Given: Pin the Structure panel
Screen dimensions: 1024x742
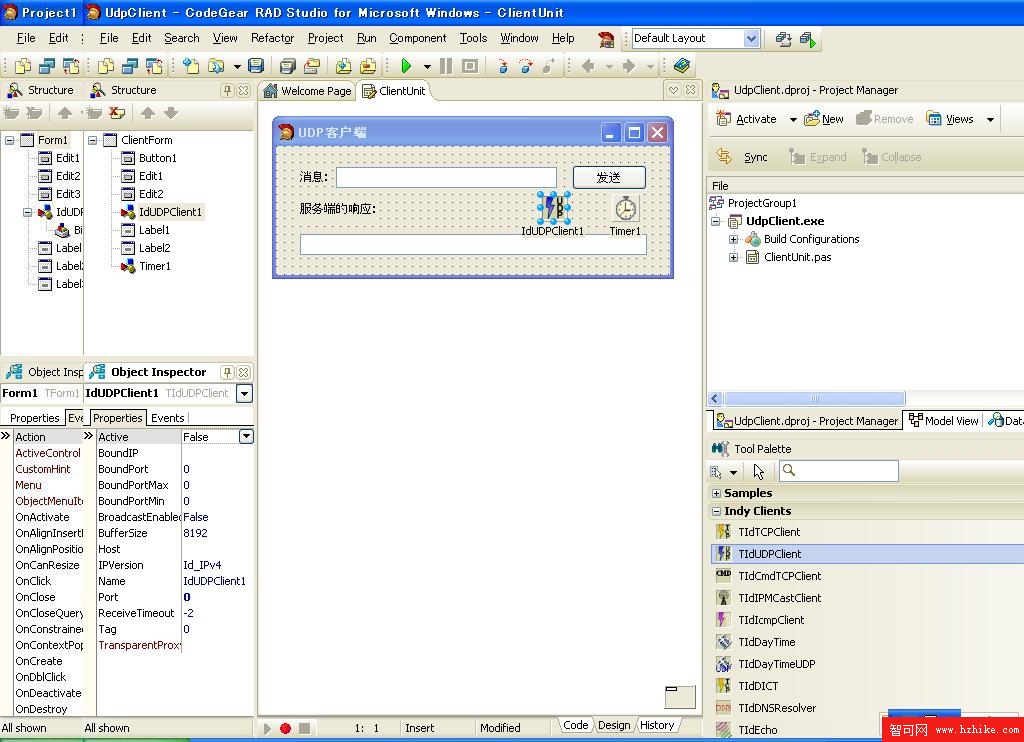Looking at the screenshot, I should tap(227, 90).
